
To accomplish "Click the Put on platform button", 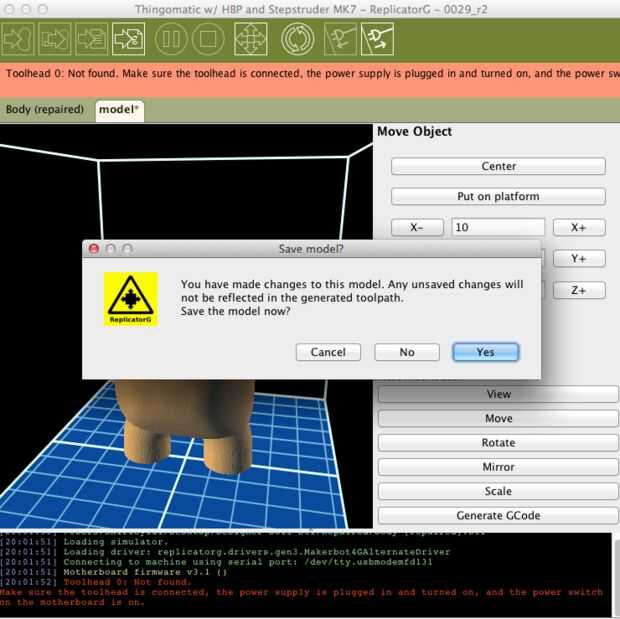I will [498, 197].
